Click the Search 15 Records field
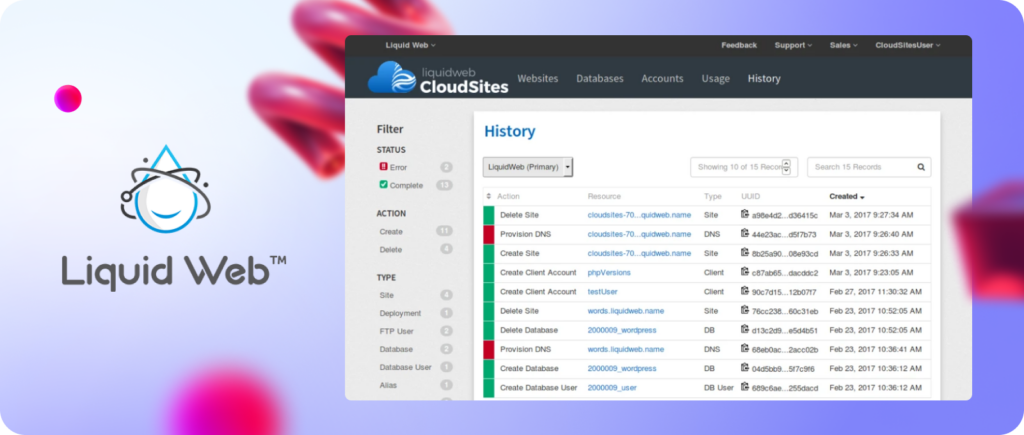This screenshot has width=1024, height=435. (860, 167)
